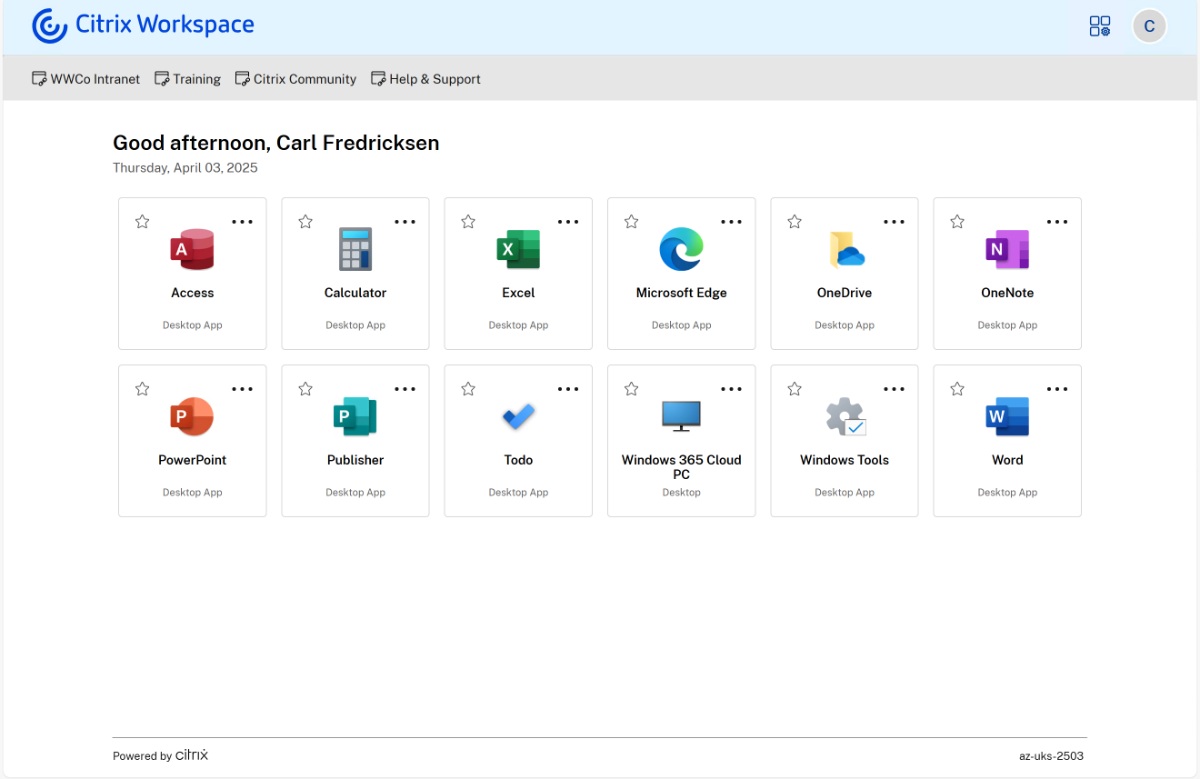Toggle Windows Tools favorite star
Viewport: 1200px width, 779px height.
794,388
